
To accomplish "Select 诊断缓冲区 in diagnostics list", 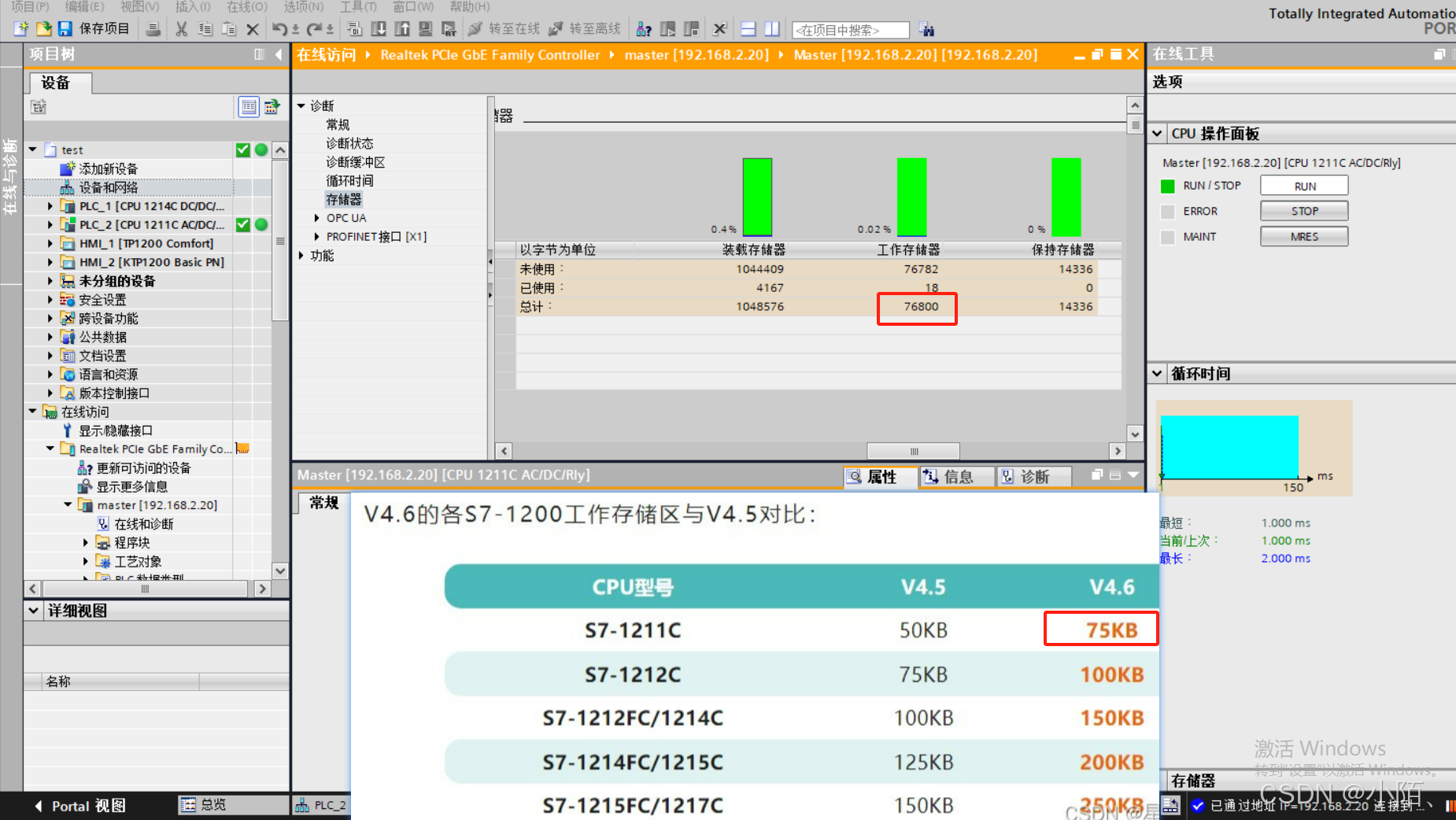I will (356, 162).
